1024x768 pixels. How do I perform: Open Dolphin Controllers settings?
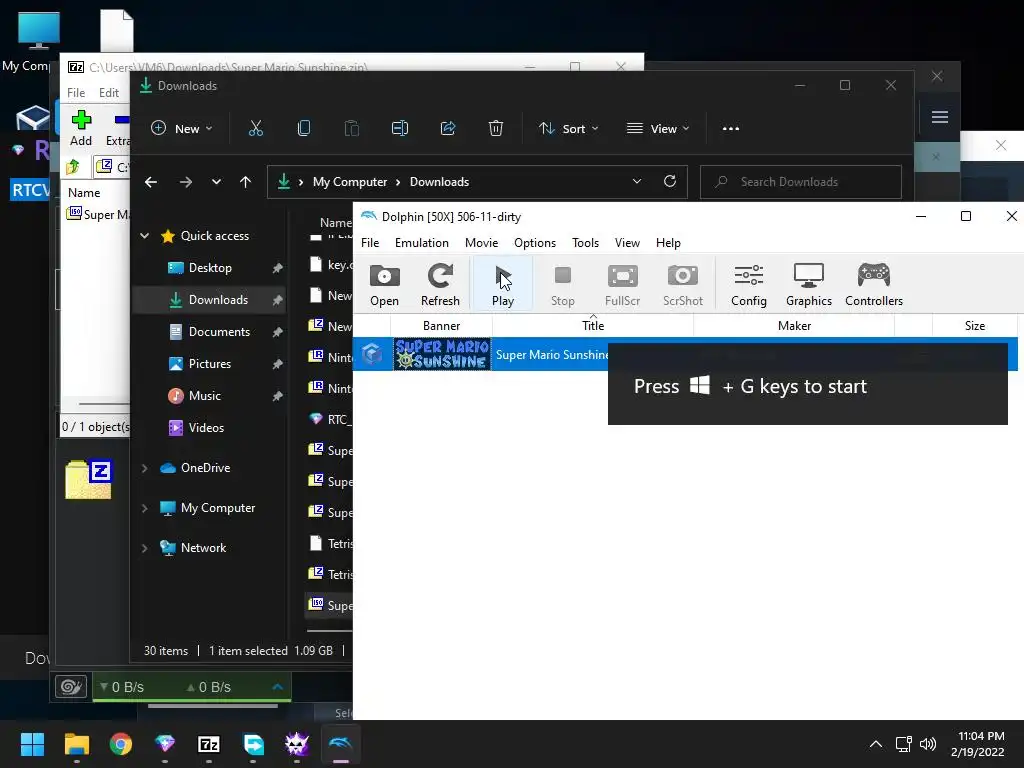(874, 284)
